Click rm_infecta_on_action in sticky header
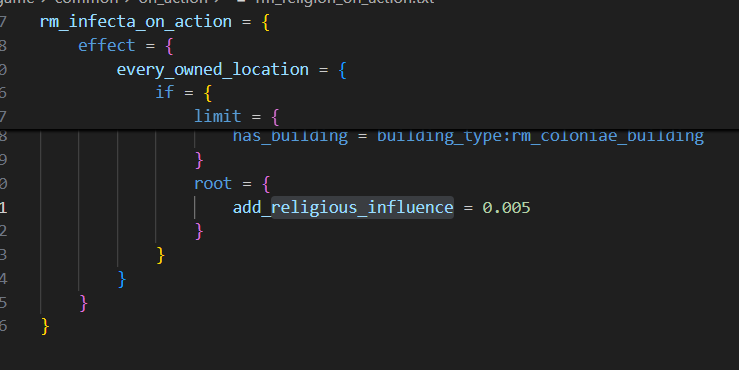This screenshot has height=370, width=739. (x=136, y=22)
